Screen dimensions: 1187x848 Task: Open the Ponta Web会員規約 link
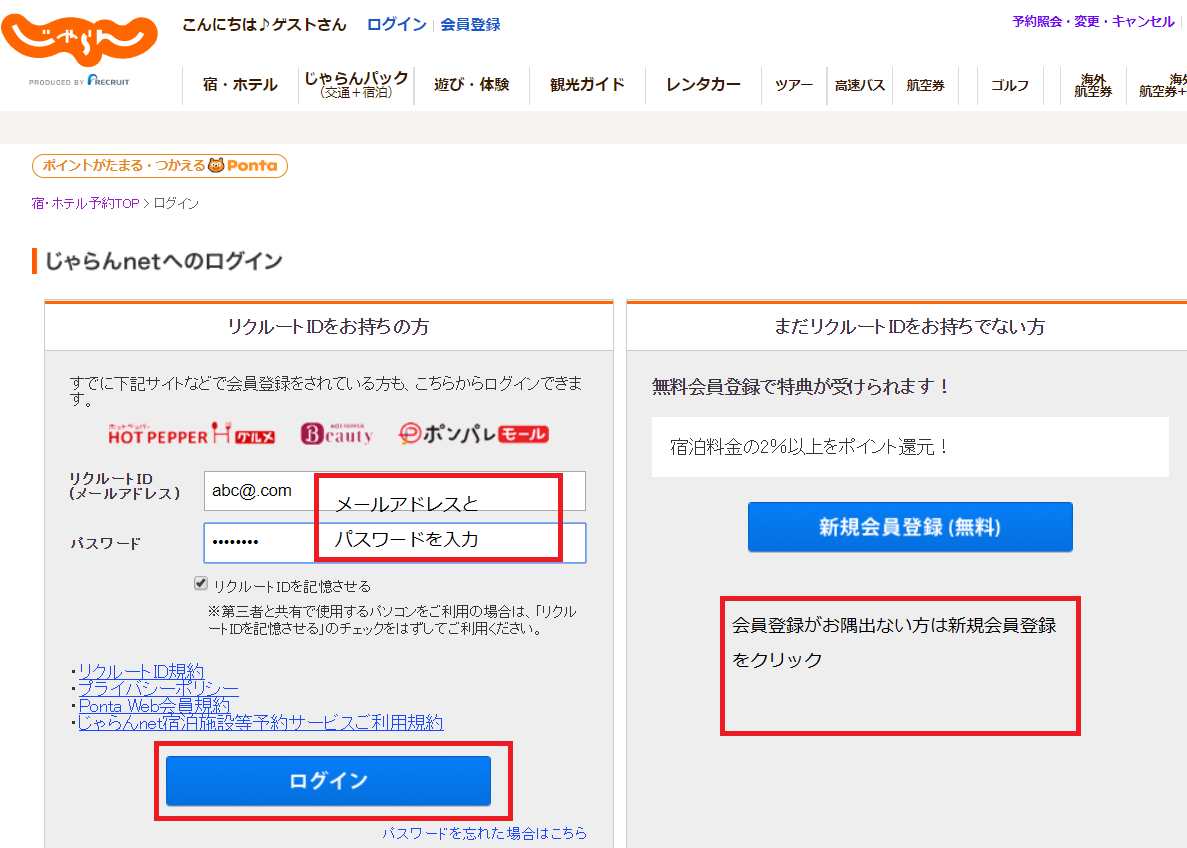coord(154,706)
